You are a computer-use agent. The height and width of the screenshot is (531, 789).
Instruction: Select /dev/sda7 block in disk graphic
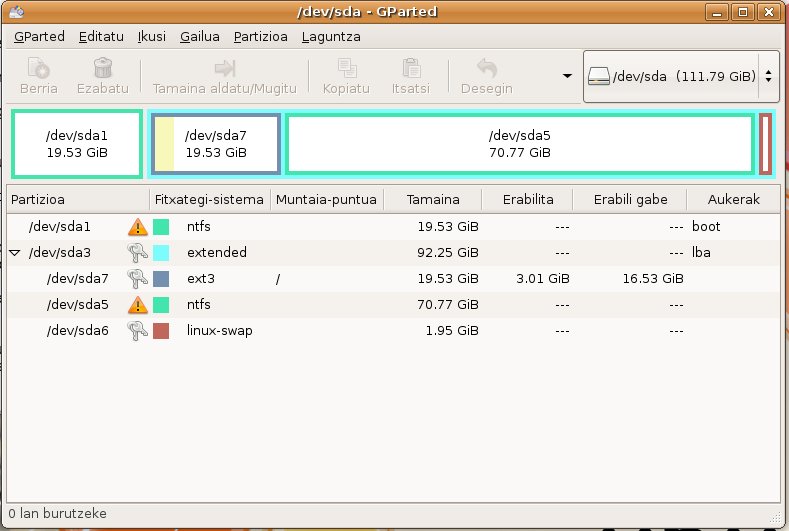[216, 144]
